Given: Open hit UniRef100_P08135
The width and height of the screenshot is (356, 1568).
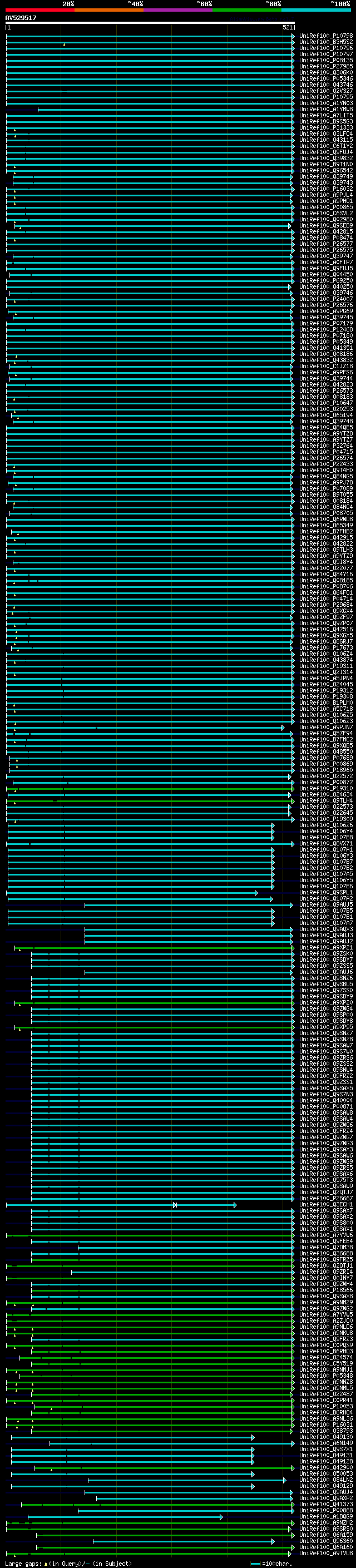Looking at the screenshot, I should [326, 60].
